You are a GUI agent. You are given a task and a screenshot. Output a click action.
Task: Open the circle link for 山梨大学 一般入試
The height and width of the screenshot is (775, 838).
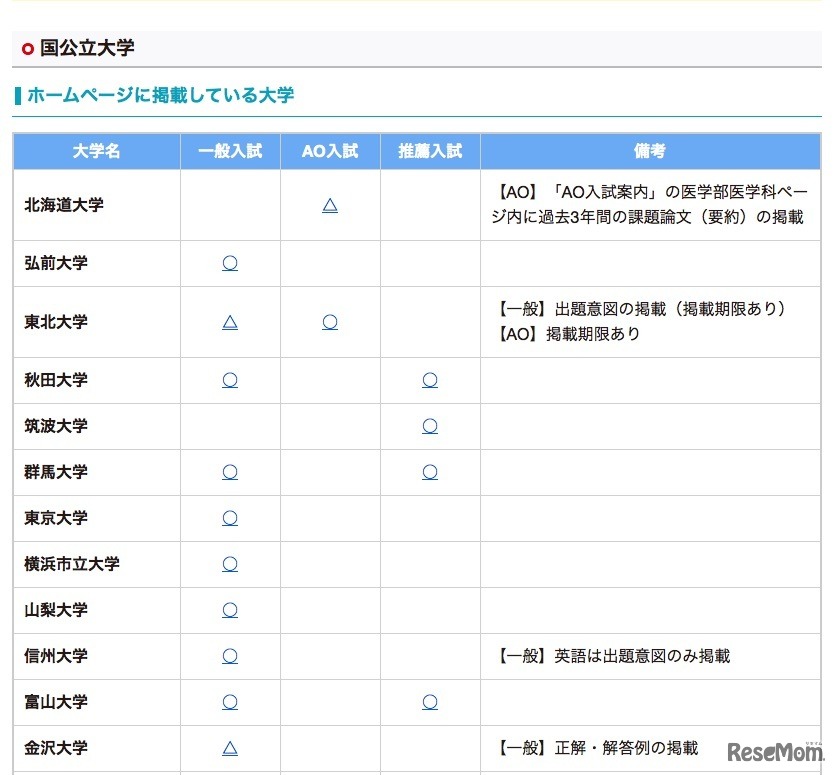tap(230, 610)
